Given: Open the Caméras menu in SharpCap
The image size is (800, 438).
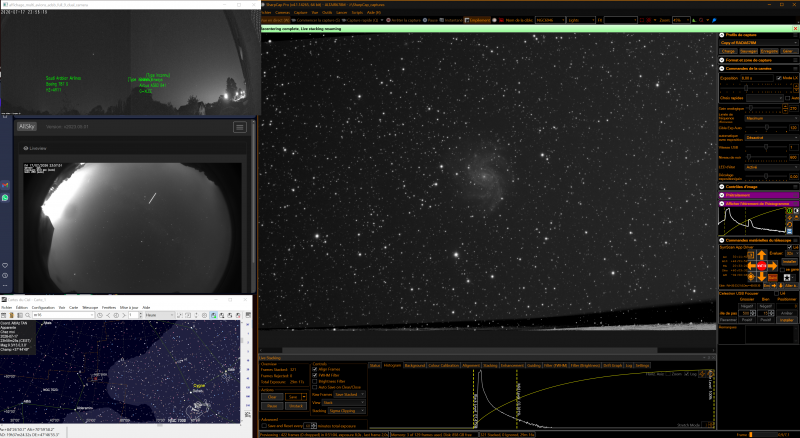Looking at the screenshot, I should 283,12.
